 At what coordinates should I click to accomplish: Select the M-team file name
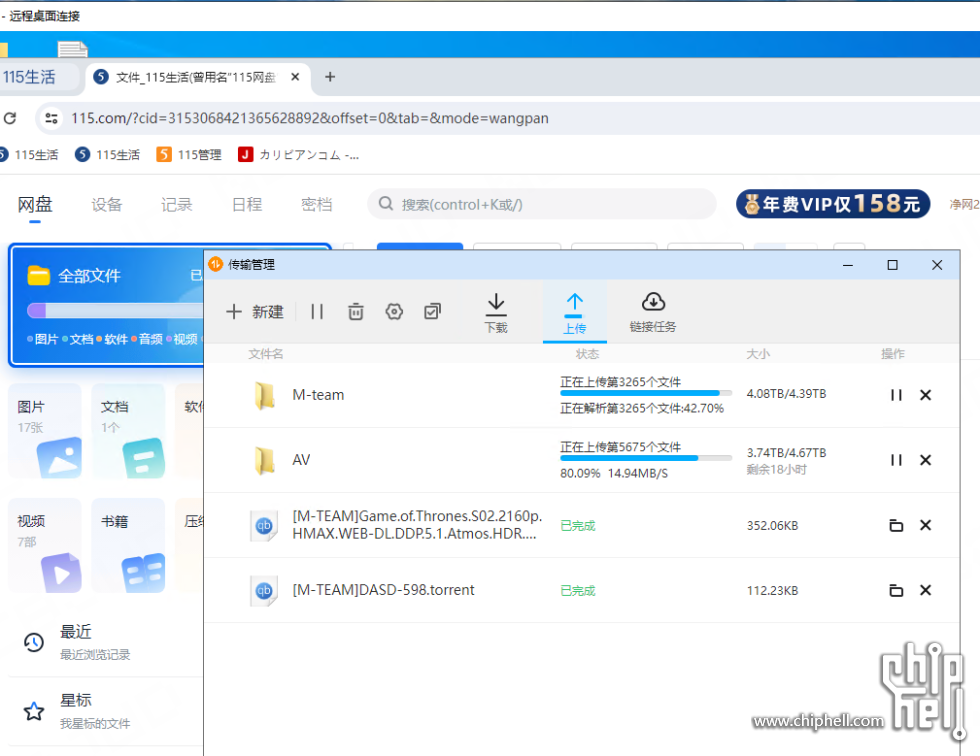point(318,395)
